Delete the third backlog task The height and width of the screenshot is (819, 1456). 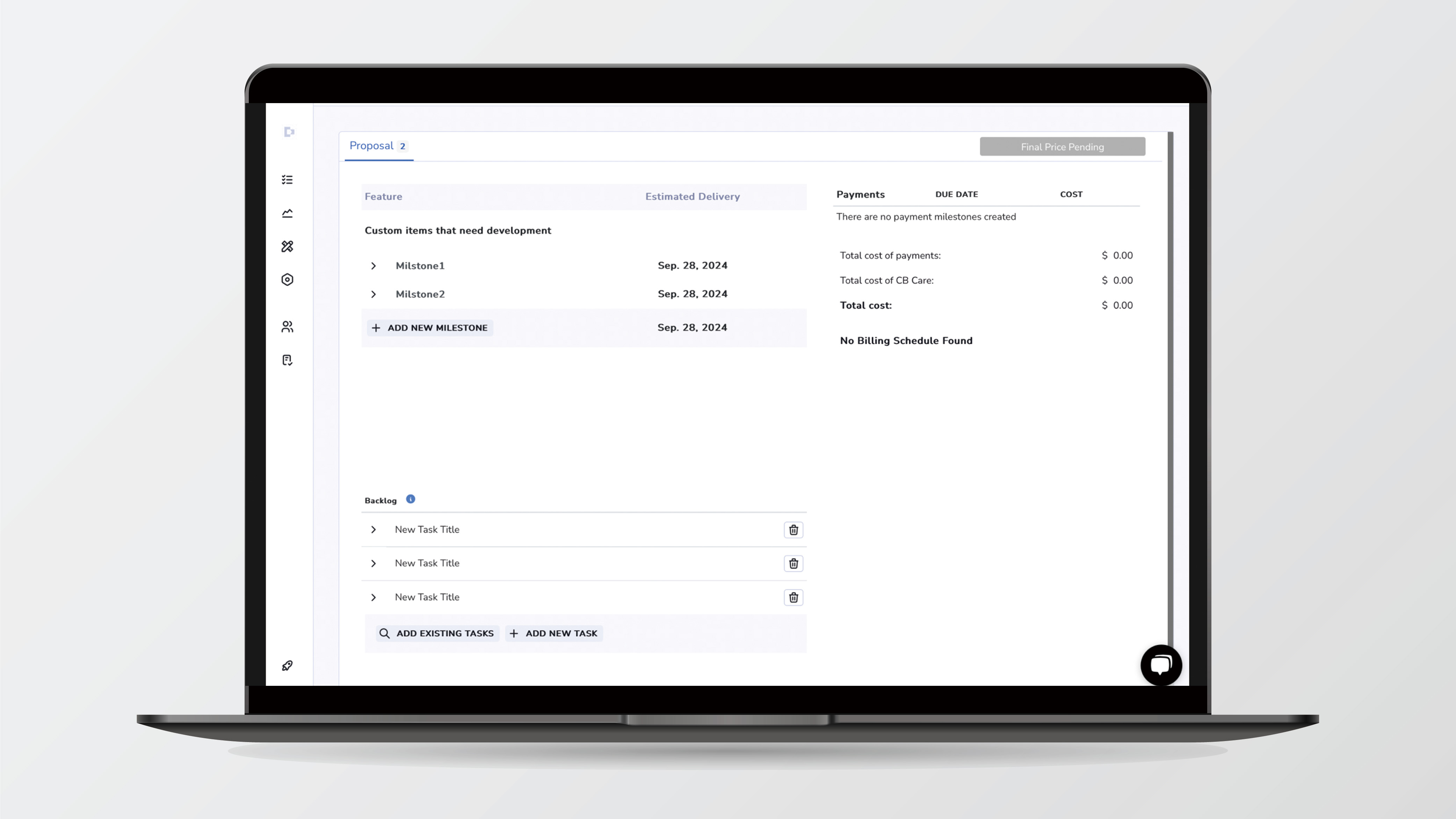pyautogui.click(x=793, y=597)
